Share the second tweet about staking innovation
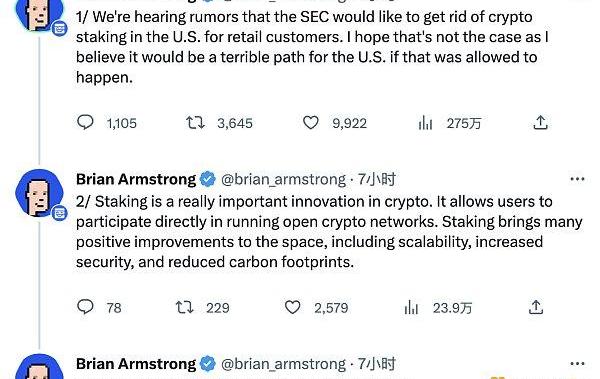The image size is (600, 379). [x=536, y=307]
